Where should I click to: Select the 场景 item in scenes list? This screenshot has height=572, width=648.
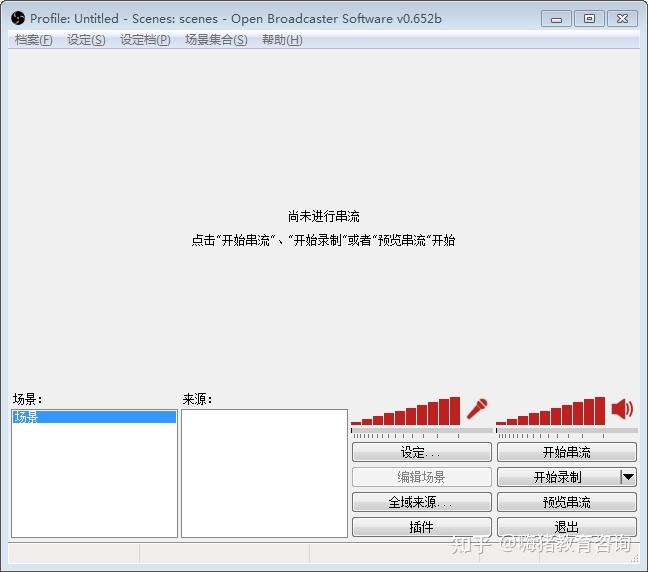pyautogui.click(x=94, y=417)
